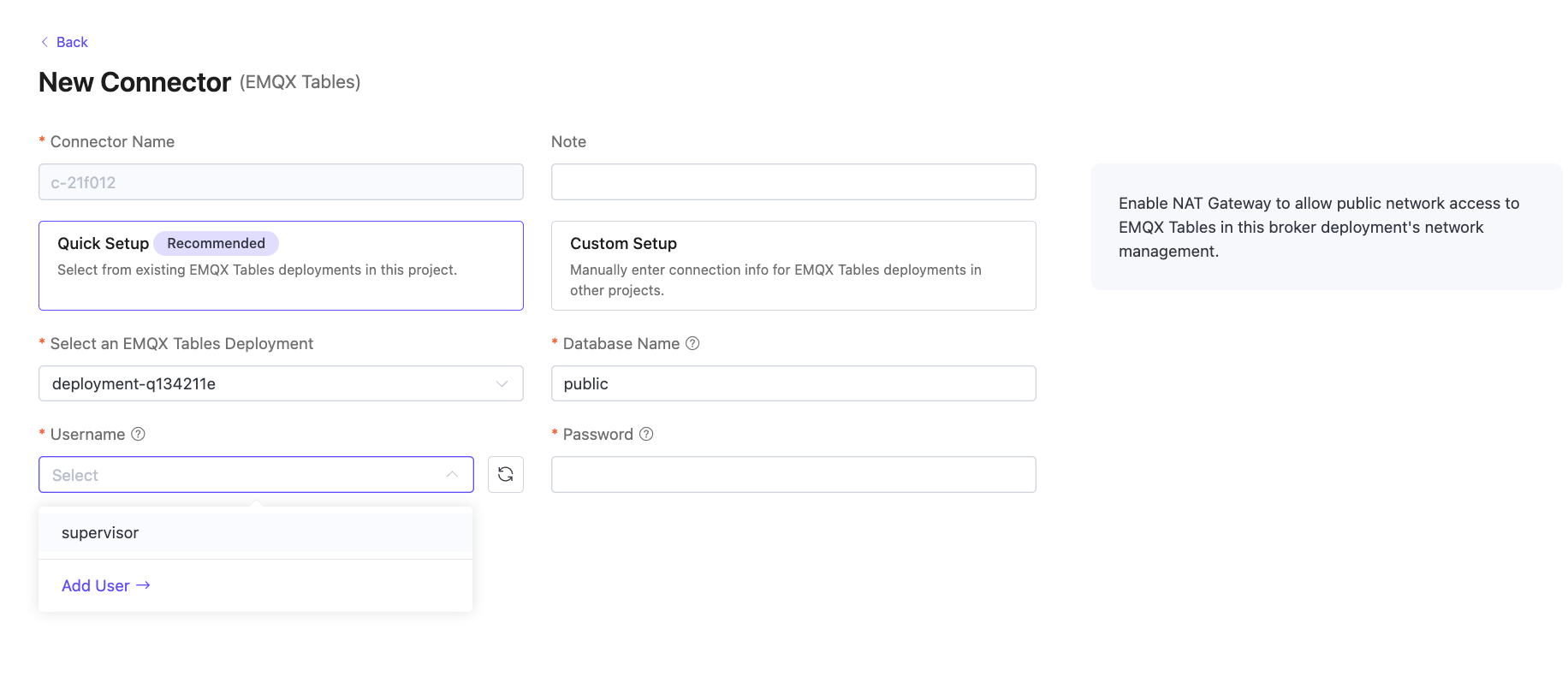Click the Recommended badge on Quick Setup
1568x694 pixels.
[x=217, y=243]
